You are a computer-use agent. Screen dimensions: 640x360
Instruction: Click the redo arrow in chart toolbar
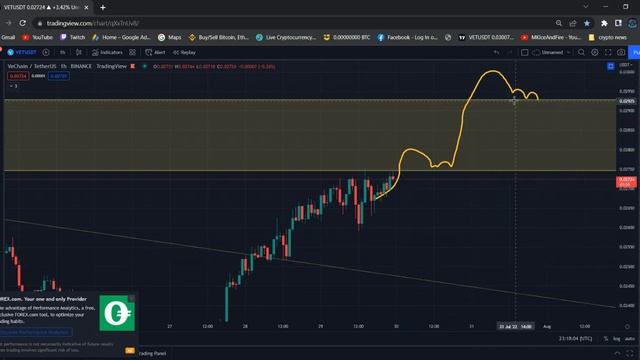tap(509, 52)
